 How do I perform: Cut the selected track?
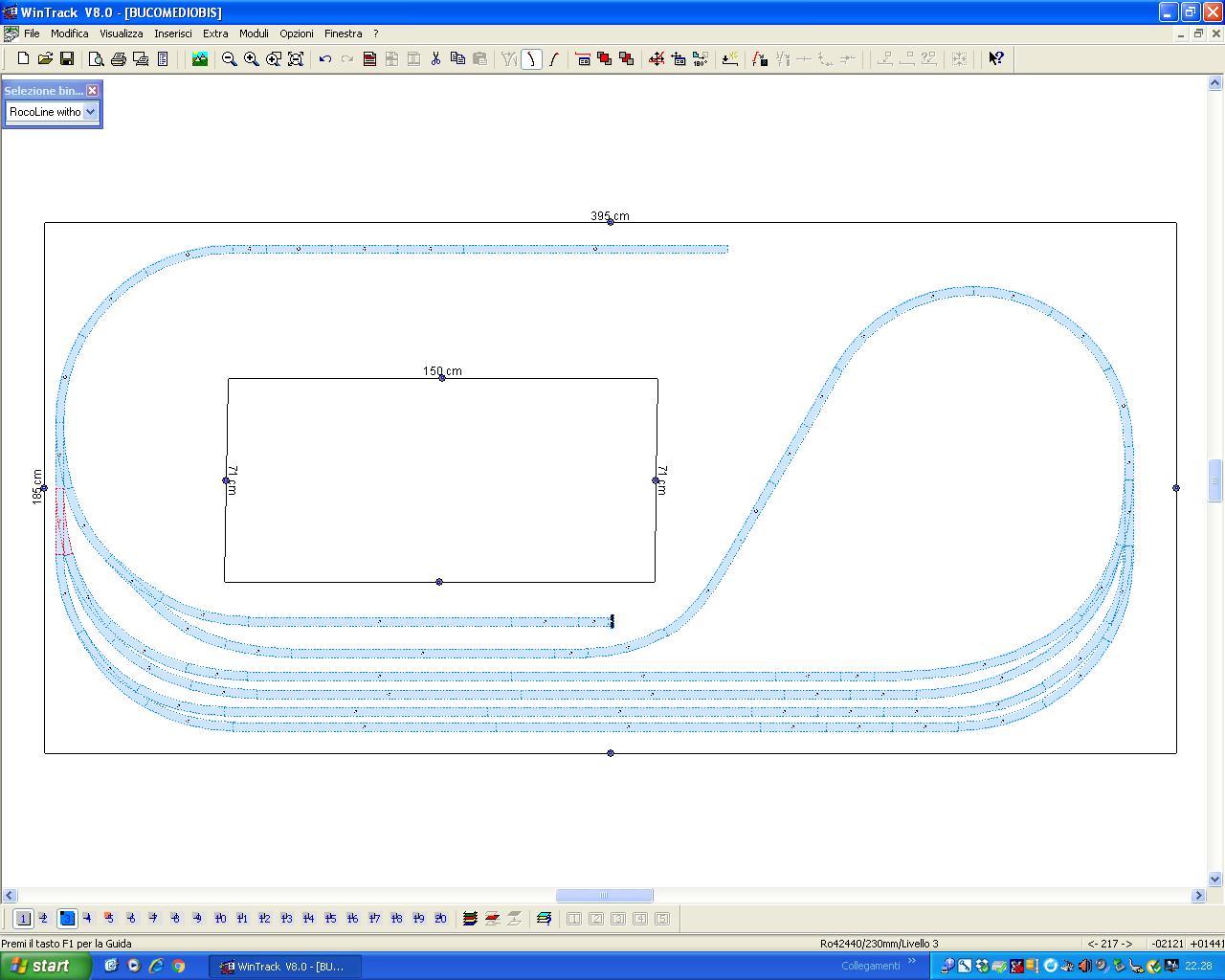(435, 58)
